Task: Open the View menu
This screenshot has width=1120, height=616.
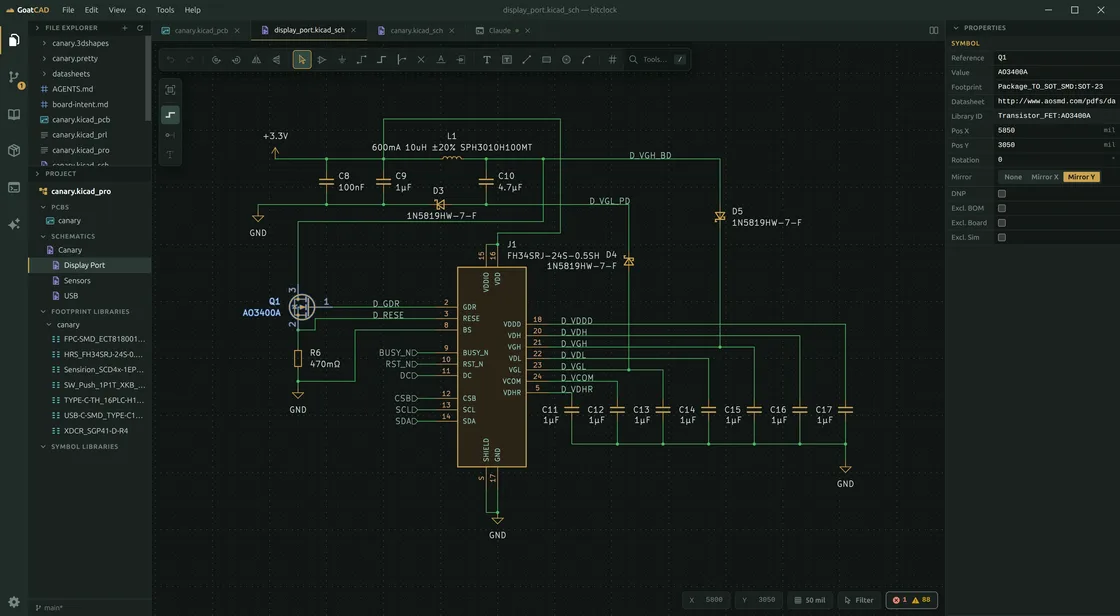Action: [117, 10]
